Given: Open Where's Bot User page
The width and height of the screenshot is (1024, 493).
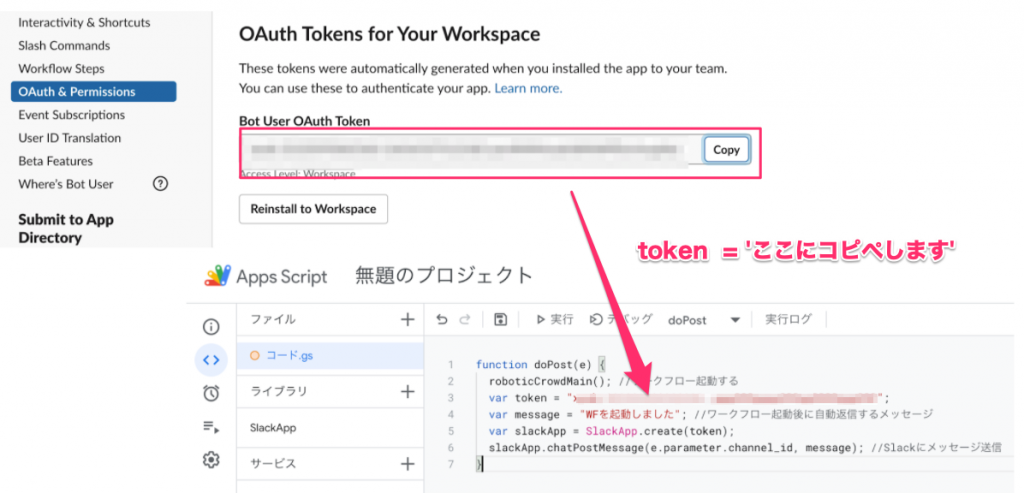Looking at the screenshot, I should point(66,184).
